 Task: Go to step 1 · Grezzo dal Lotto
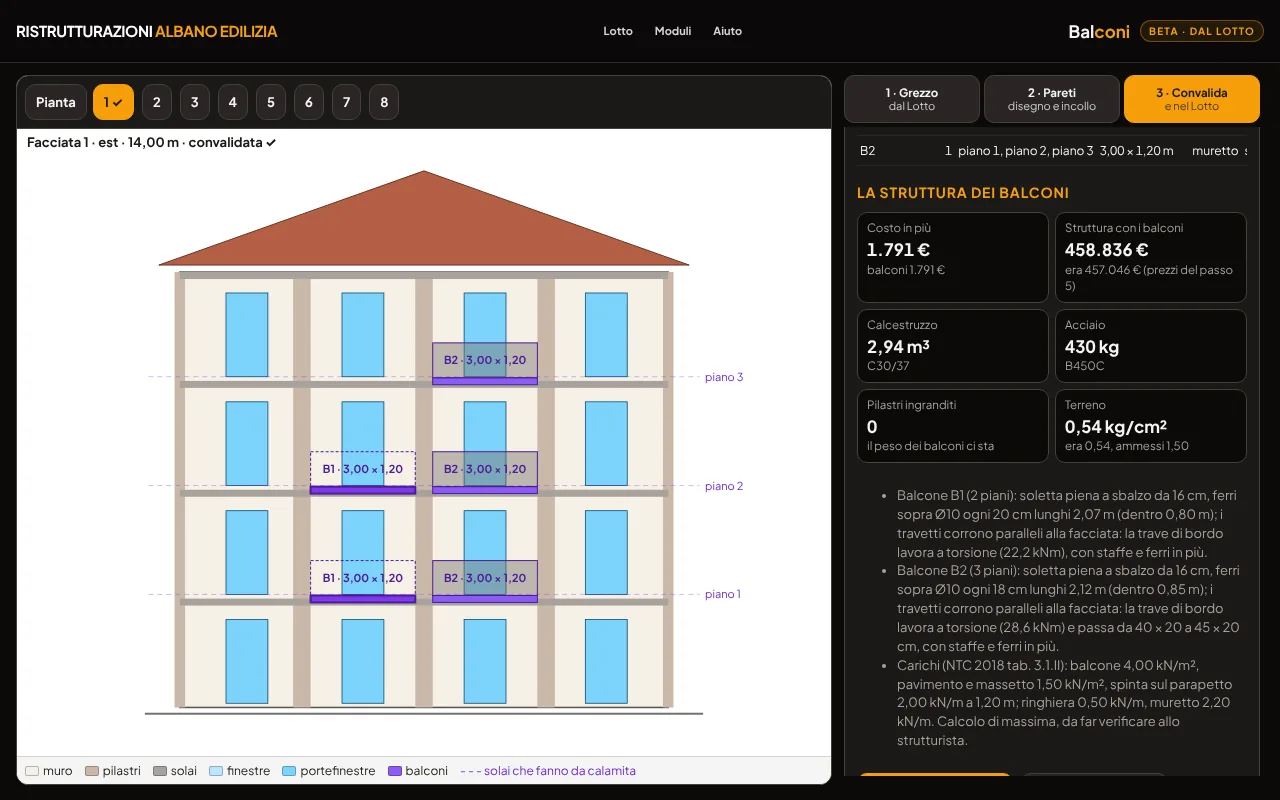(912, 99)
